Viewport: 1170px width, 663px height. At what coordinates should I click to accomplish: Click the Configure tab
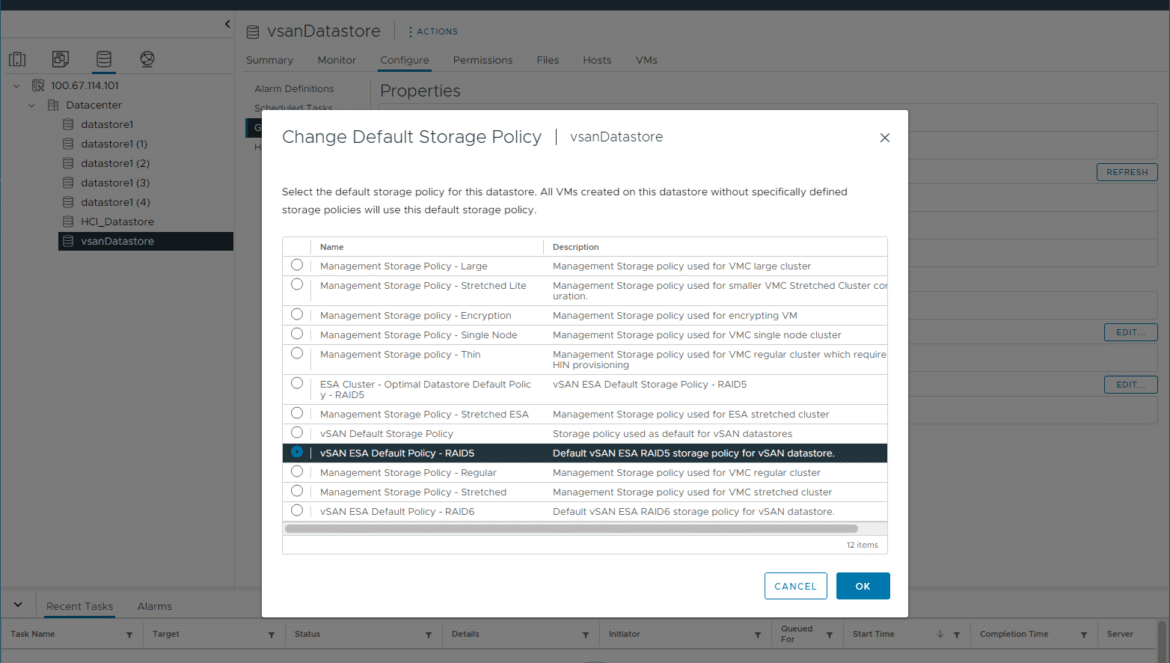click(x=404, y=60)
